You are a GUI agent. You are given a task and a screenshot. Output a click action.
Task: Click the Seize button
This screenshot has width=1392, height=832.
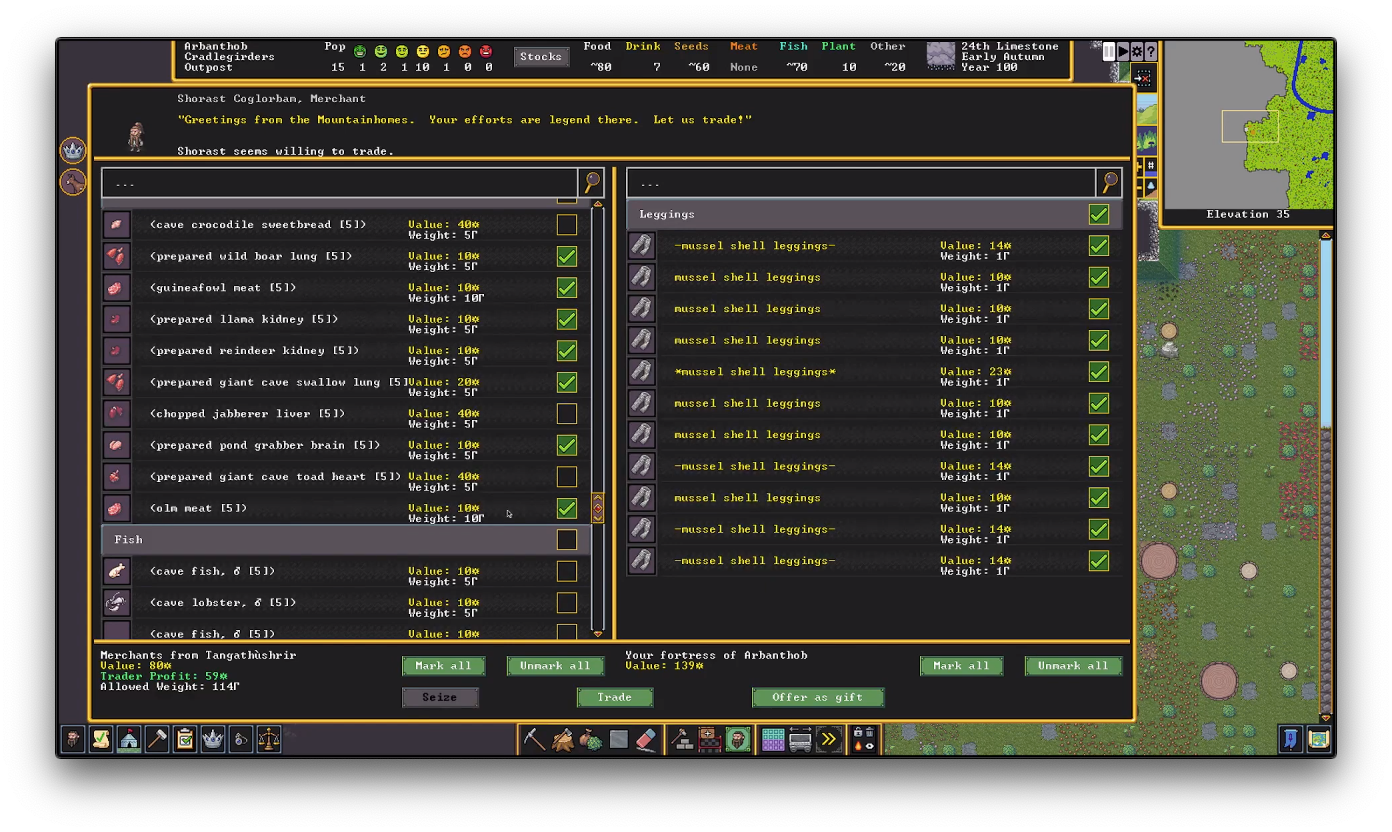coord(440,697)
